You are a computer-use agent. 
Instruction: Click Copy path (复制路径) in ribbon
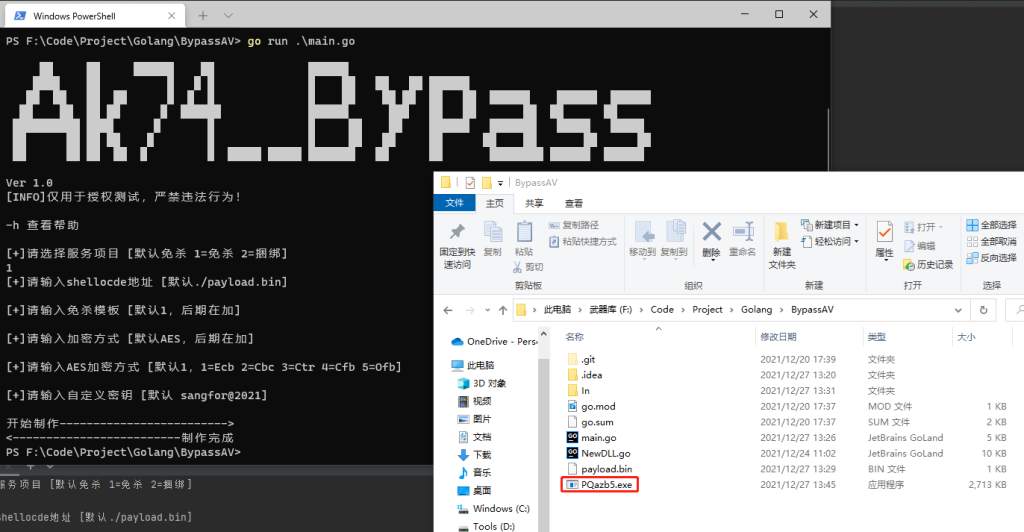click(x=574, y=225)
